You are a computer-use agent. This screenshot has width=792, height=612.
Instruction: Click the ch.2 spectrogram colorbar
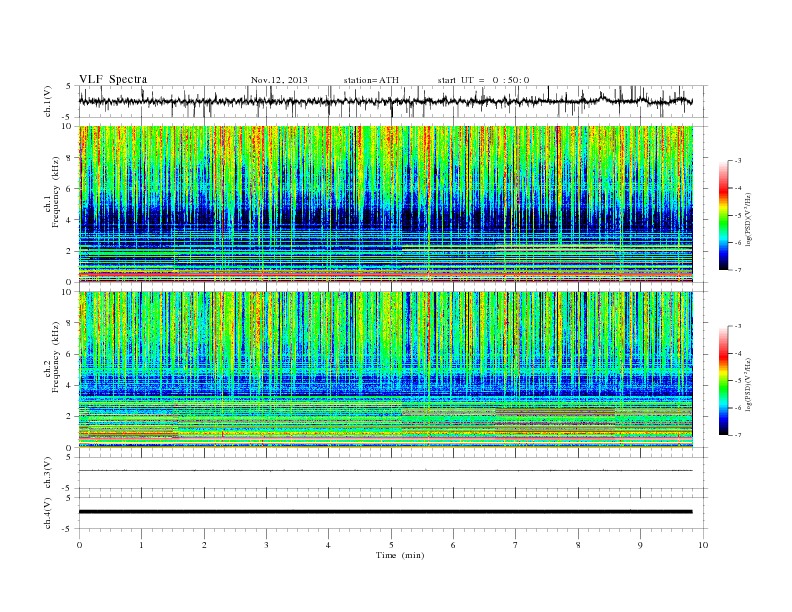723,381
